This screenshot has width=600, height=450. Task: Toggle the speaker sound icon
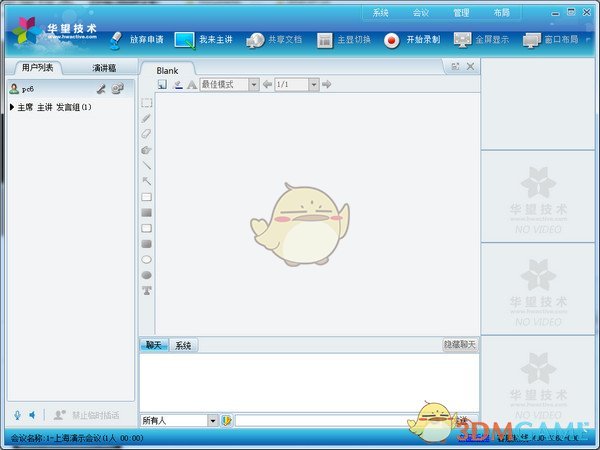[x=32, y=415]
